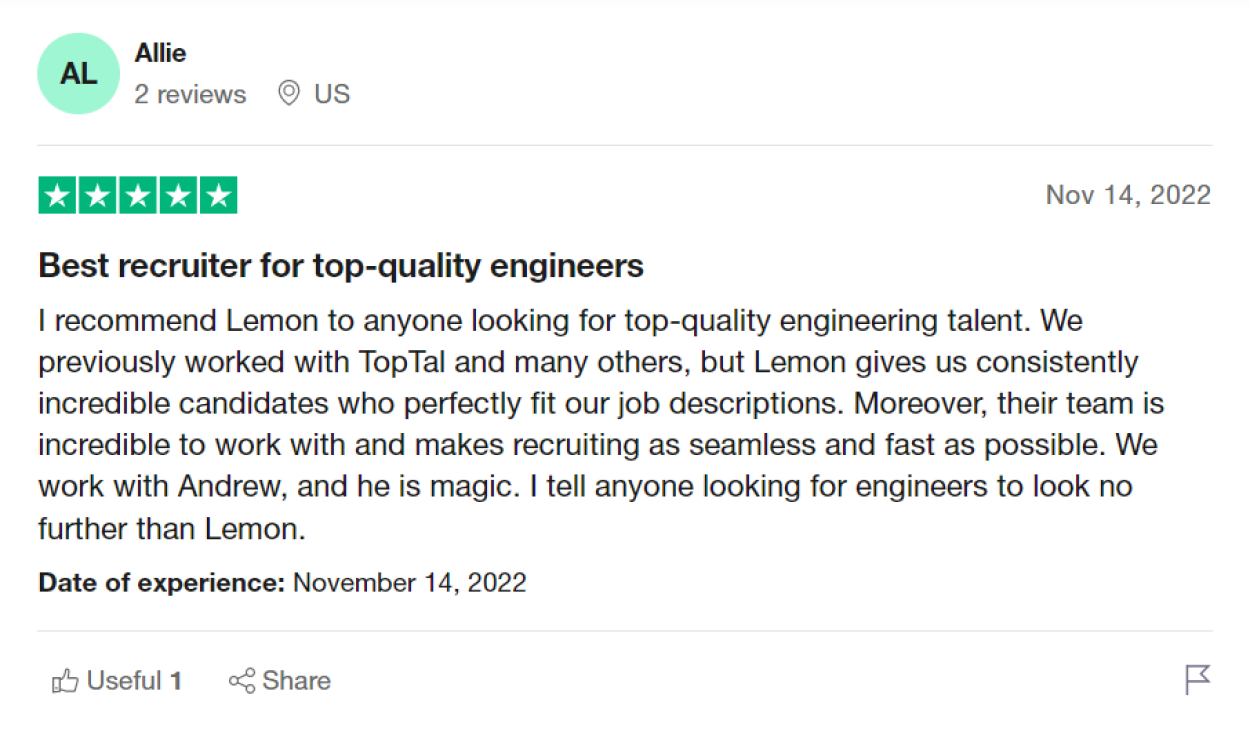Screen dimensions: 1250x738
Task: Mark review as Useful via text label
Action: pyautogui.click(x=124, y=681)
